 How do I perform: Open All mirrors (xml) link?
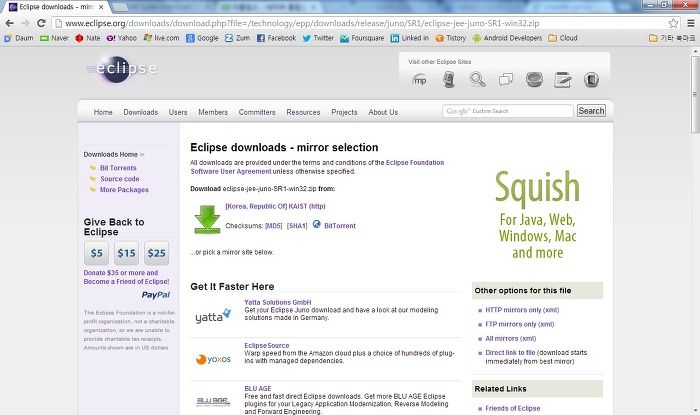(x=511, y=338)
